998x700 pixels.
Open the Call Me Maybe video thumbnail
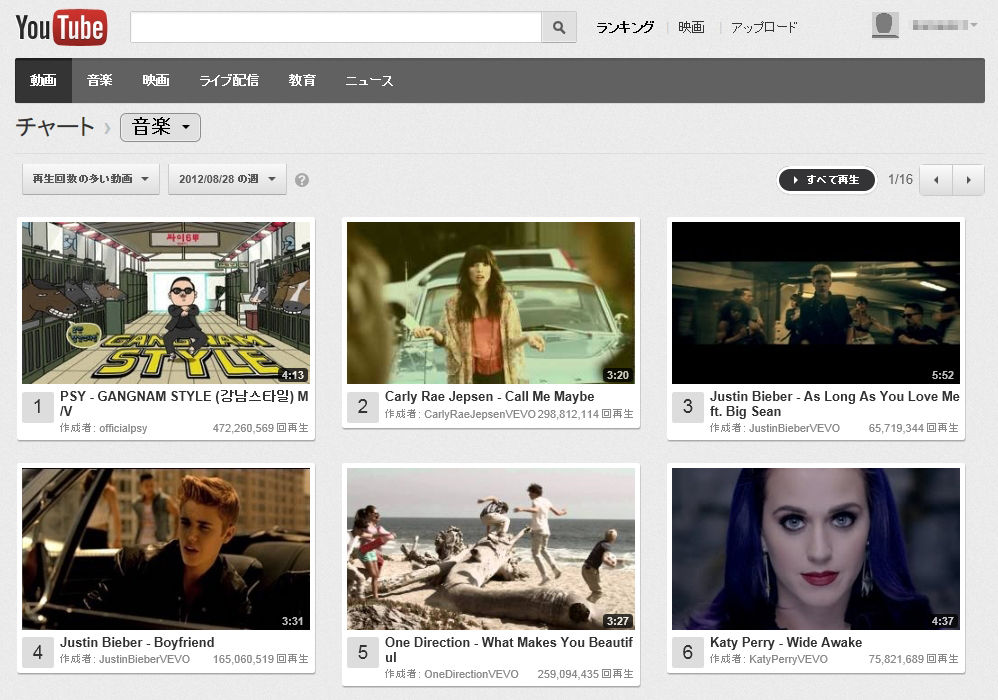[x=491, y=303]
